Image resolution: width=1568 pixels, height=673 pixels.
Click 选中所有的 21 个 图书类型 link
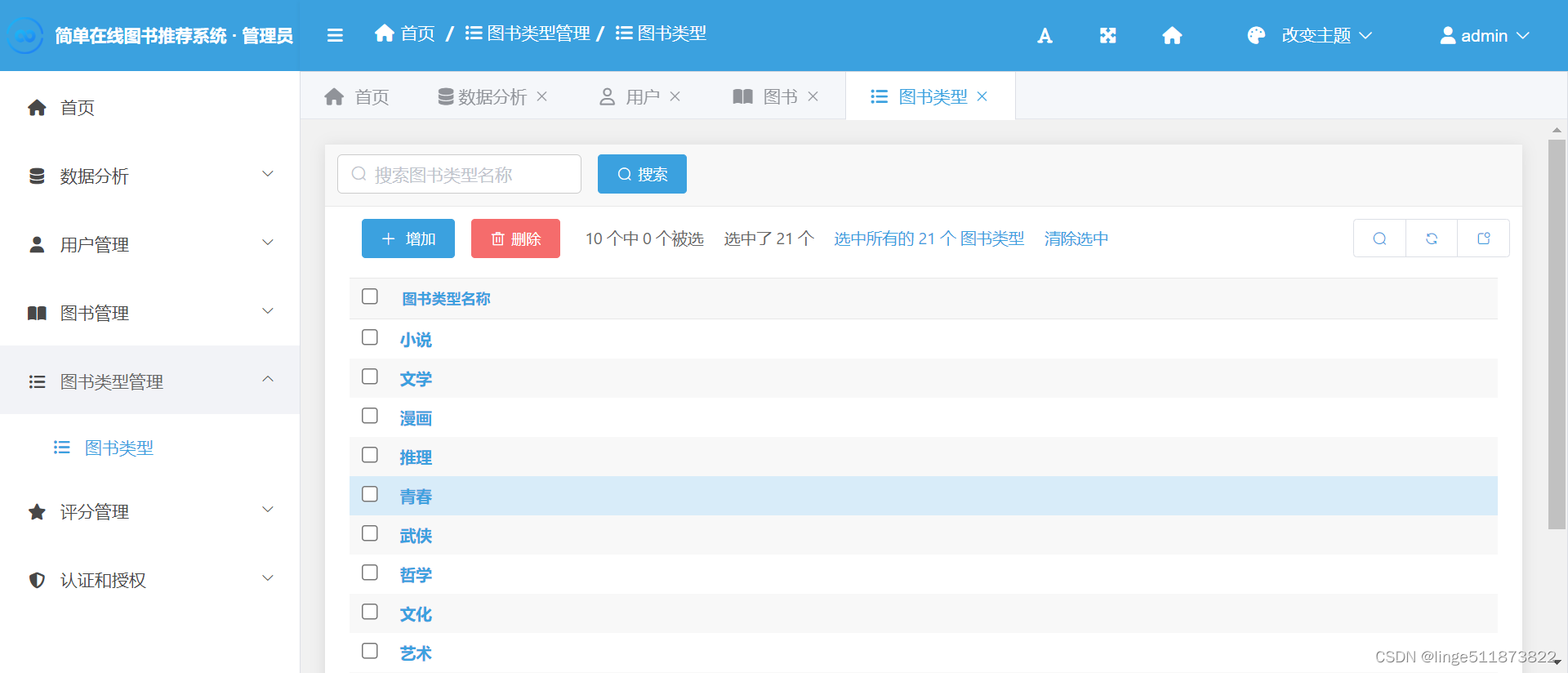[x=929, y=238]
